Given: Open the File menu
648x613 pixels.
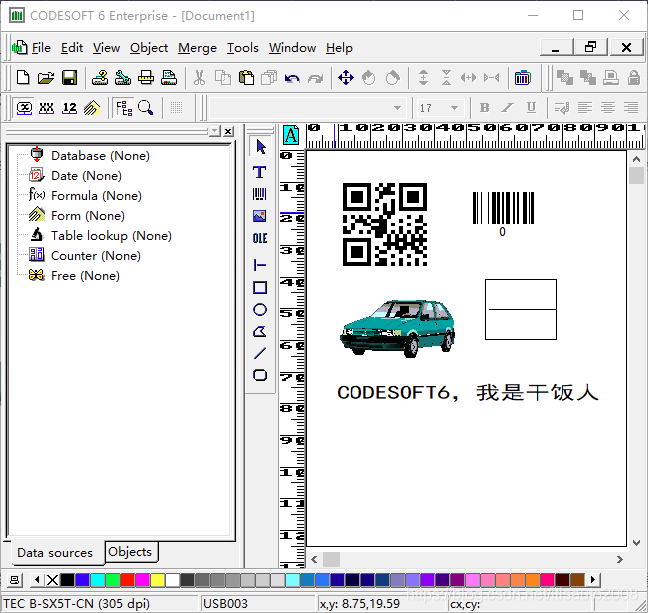Looking at the screenshot, I should (41, 48).
